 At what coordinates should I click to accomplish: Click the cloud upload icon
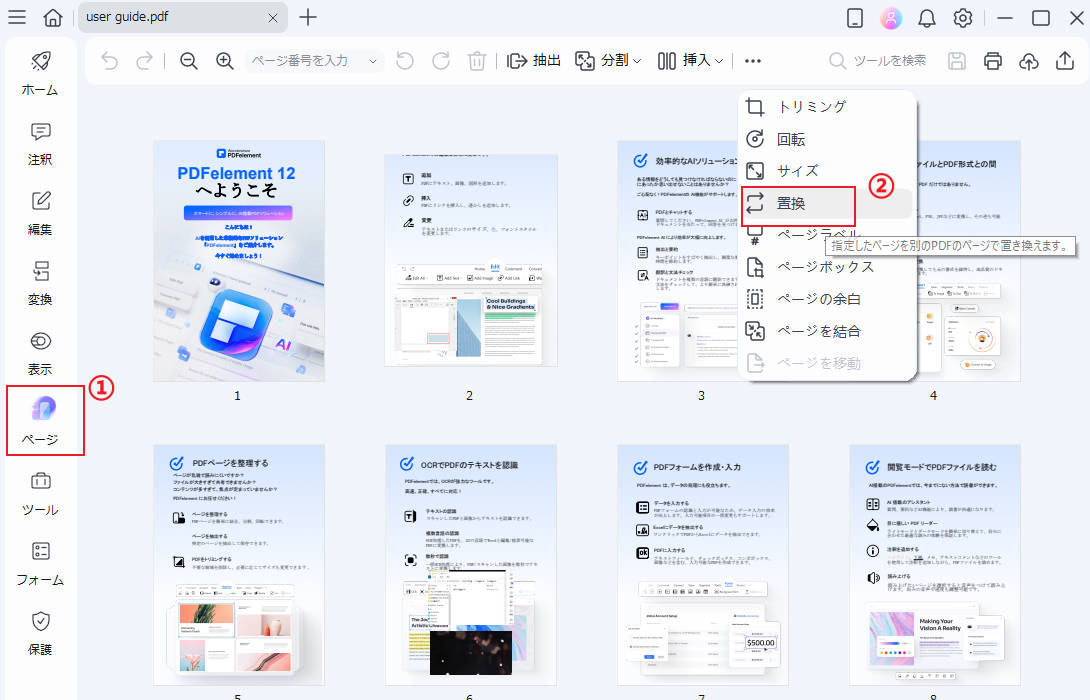pos(1028,60)
